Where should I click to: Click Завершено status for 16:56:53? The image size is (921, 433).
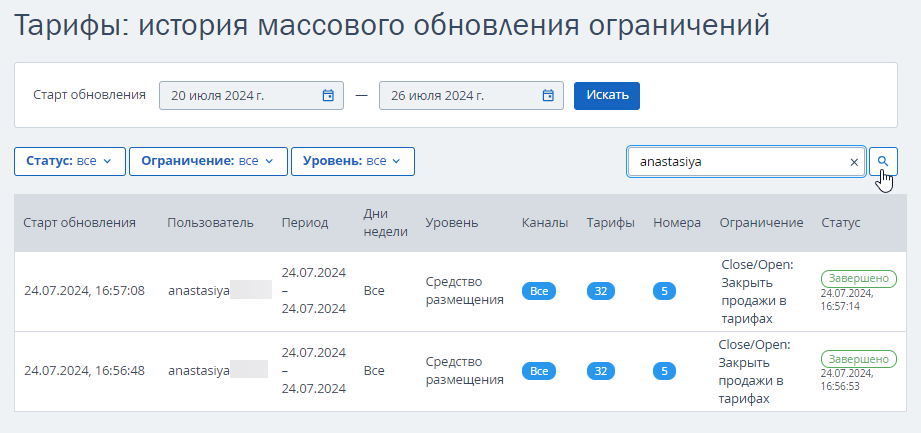point(859,359)
